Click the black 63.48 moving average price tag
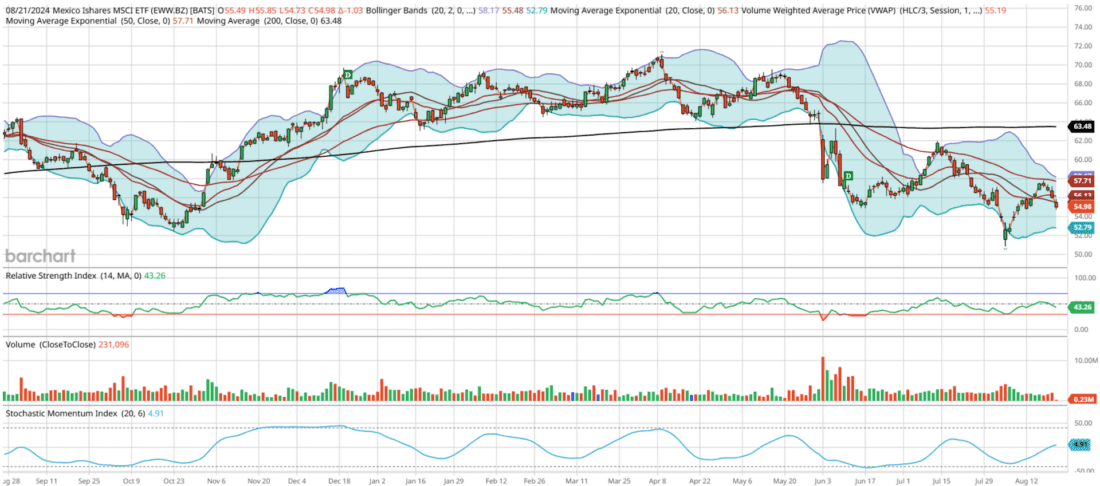 pos(1081,126)
